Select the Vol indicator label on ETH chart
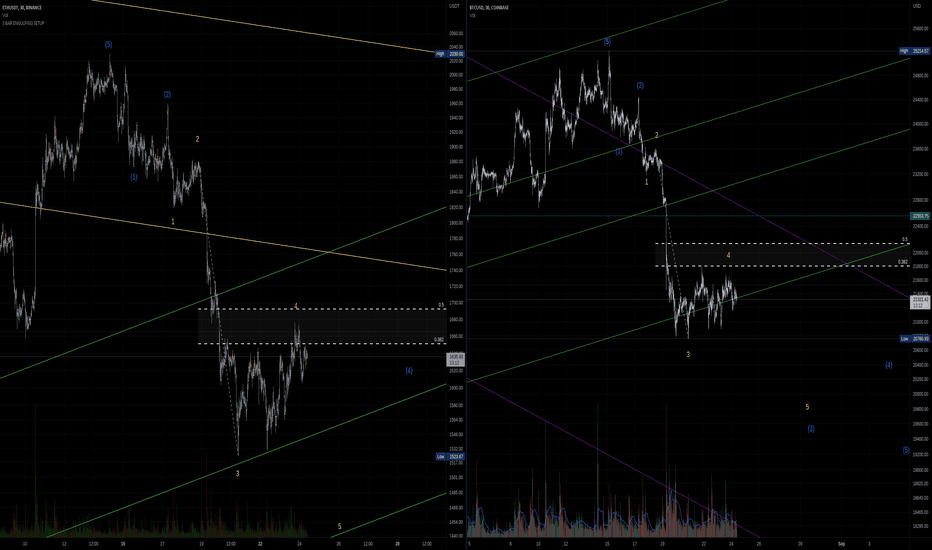The height and width of the screenshot is (550, 932). [5, 15]
